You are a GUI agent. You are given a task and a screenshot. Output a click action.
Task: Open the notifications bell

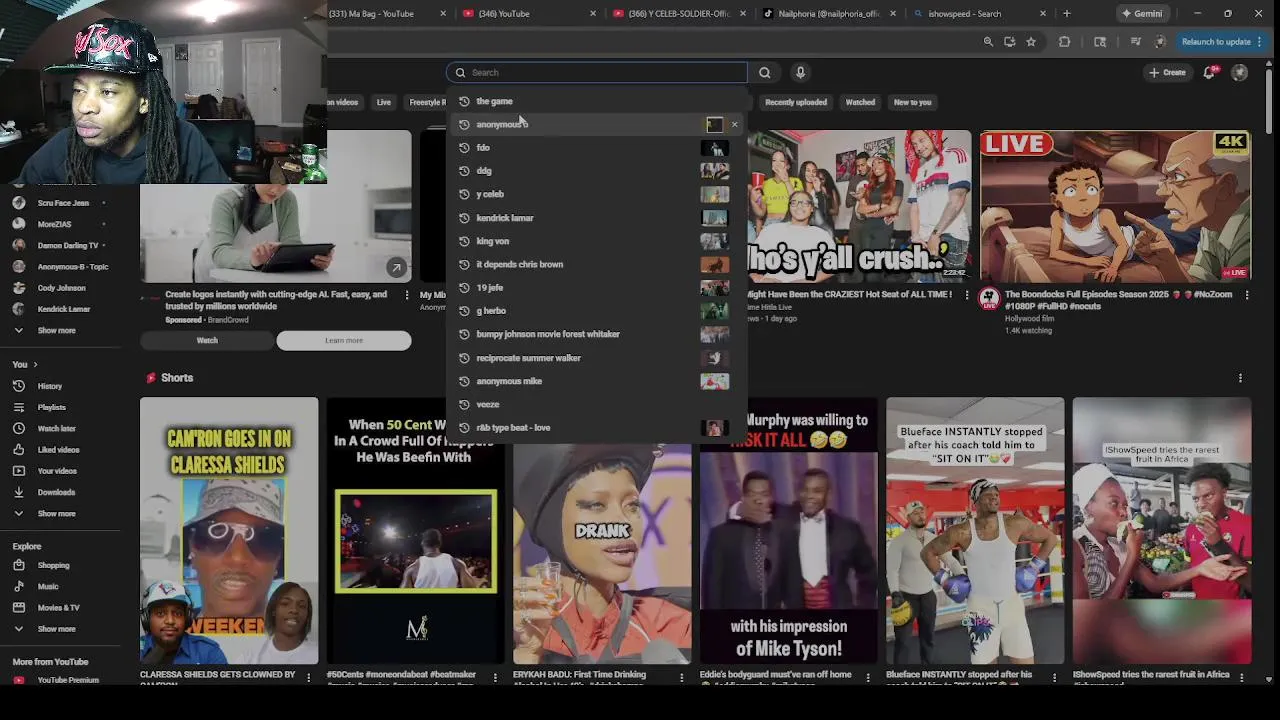[1209, 72]
